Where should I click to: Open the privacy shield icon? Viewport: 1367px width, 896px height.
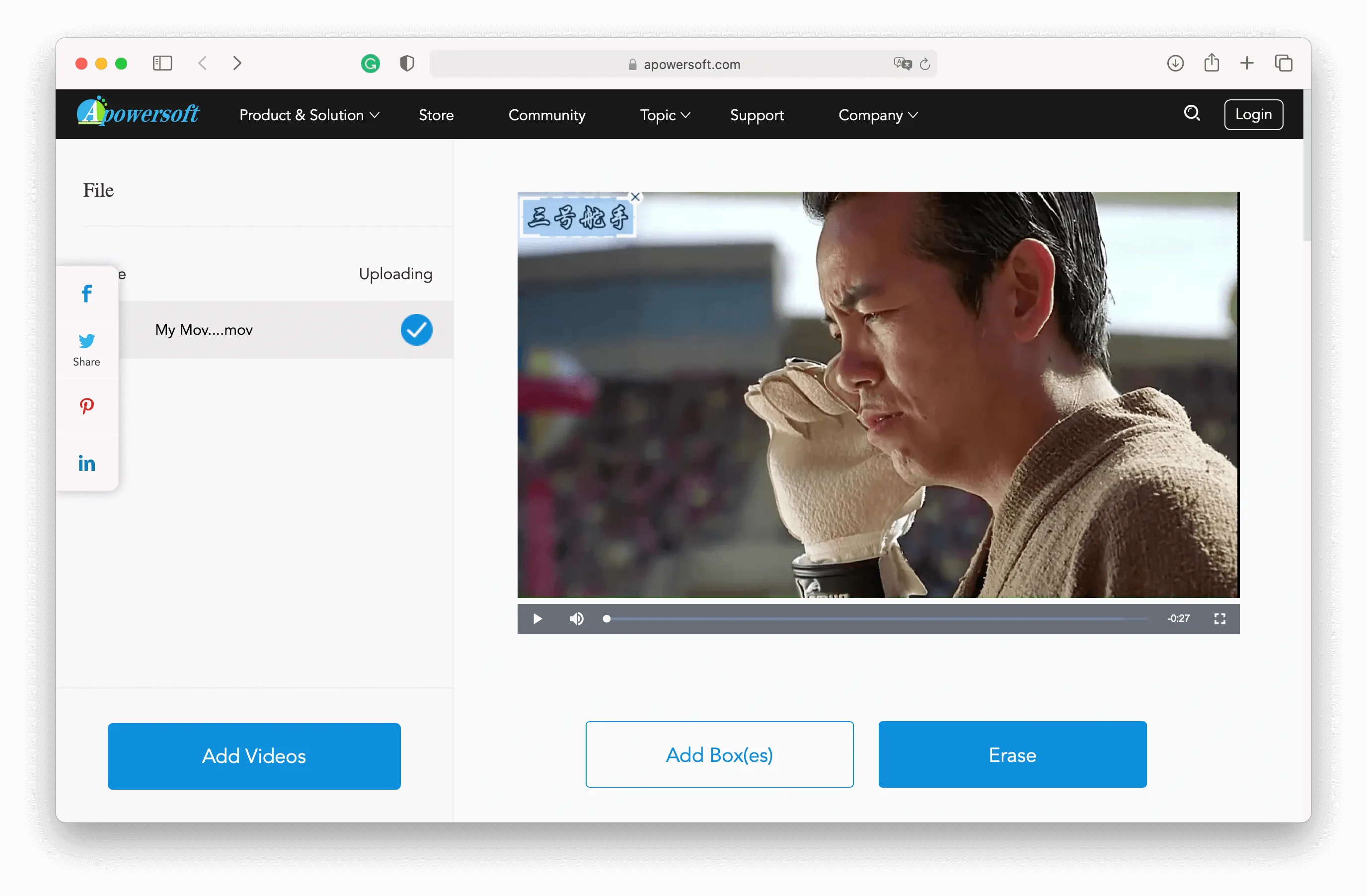coord(407,64)
